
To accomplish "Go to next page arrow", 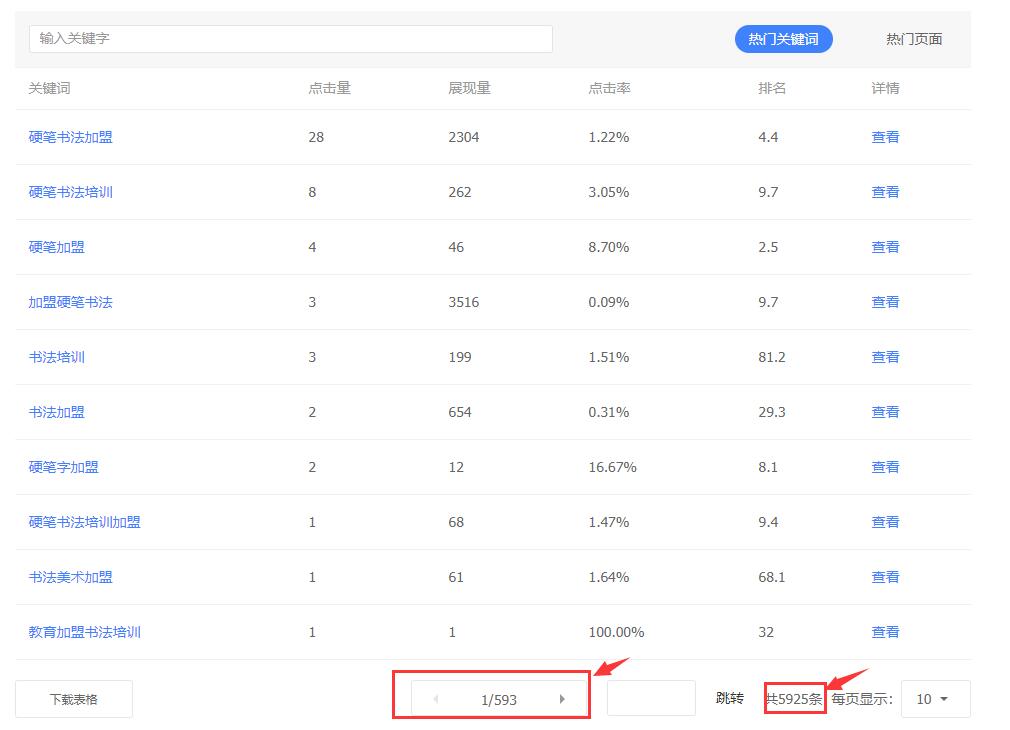I will (x=562, y=699).
